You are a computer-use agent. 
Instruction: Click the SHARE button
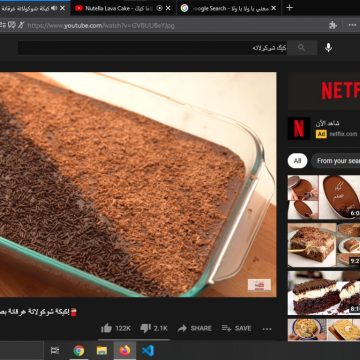click(x=194, y=328)
